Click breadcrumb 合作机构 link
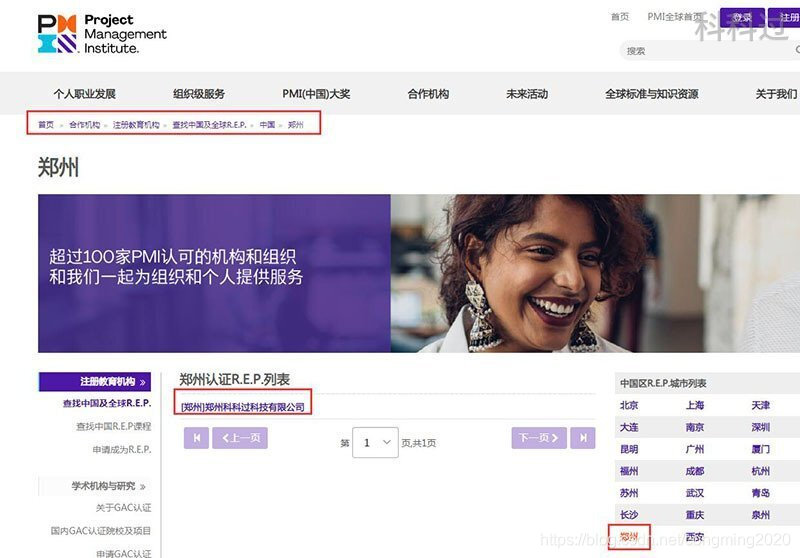Viewport: 800px width, 558px height. (85, 124)
